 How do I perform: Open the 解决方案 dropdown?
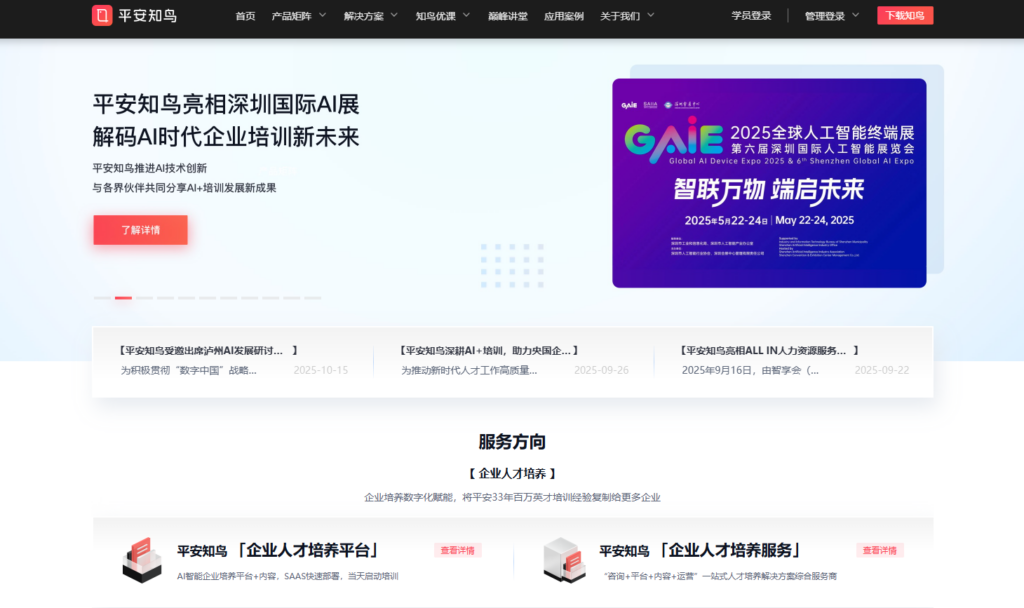(366, 15)
